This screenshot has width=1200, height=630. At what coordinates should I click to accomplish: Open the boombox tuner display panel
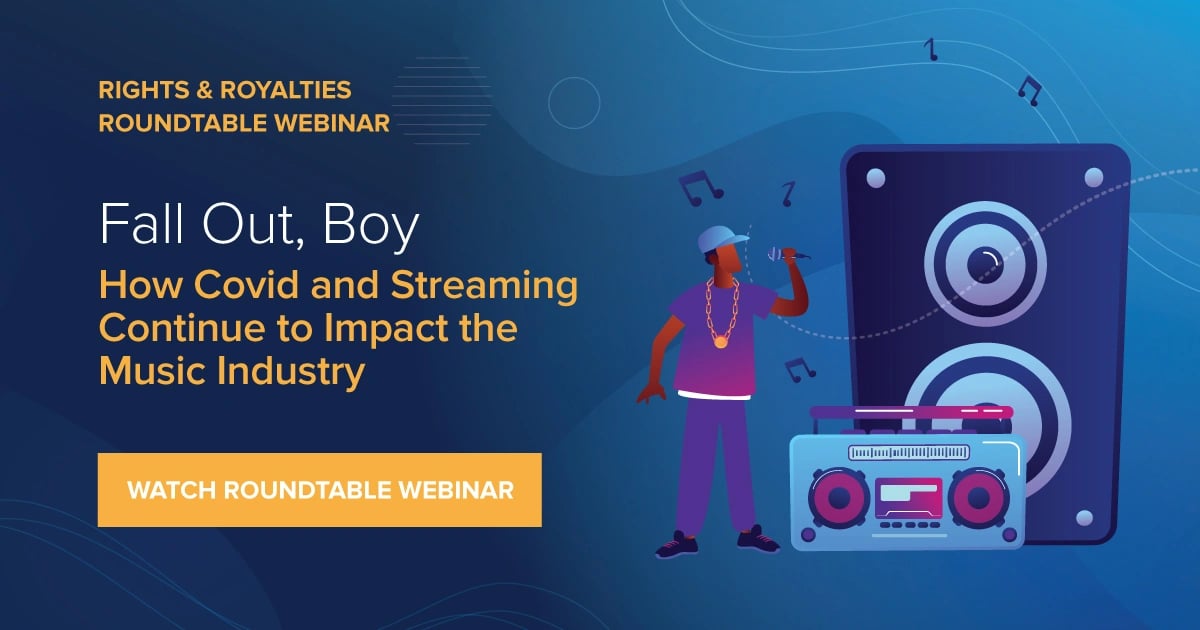pos(908,451)
